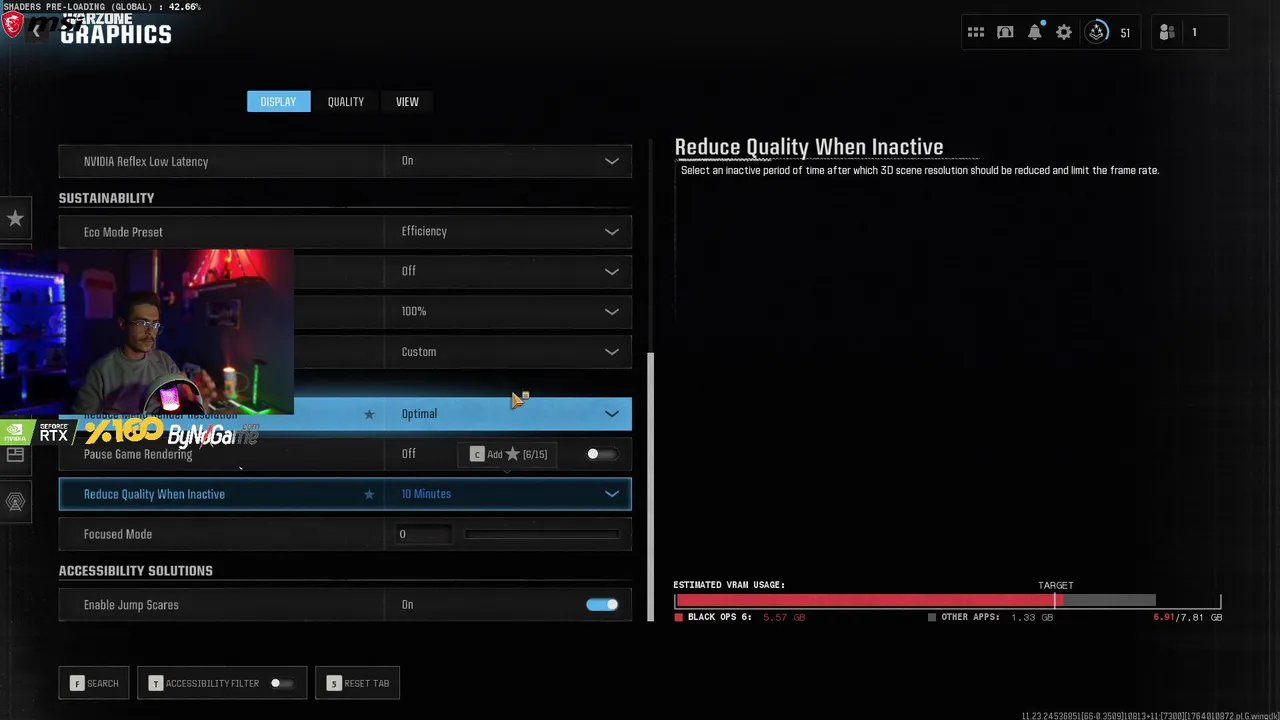The width and height of the screenshot is (1280, 720).
Task: Open favorites star in left sidebar
Action: pyautogui.click(x=15, y=218)
